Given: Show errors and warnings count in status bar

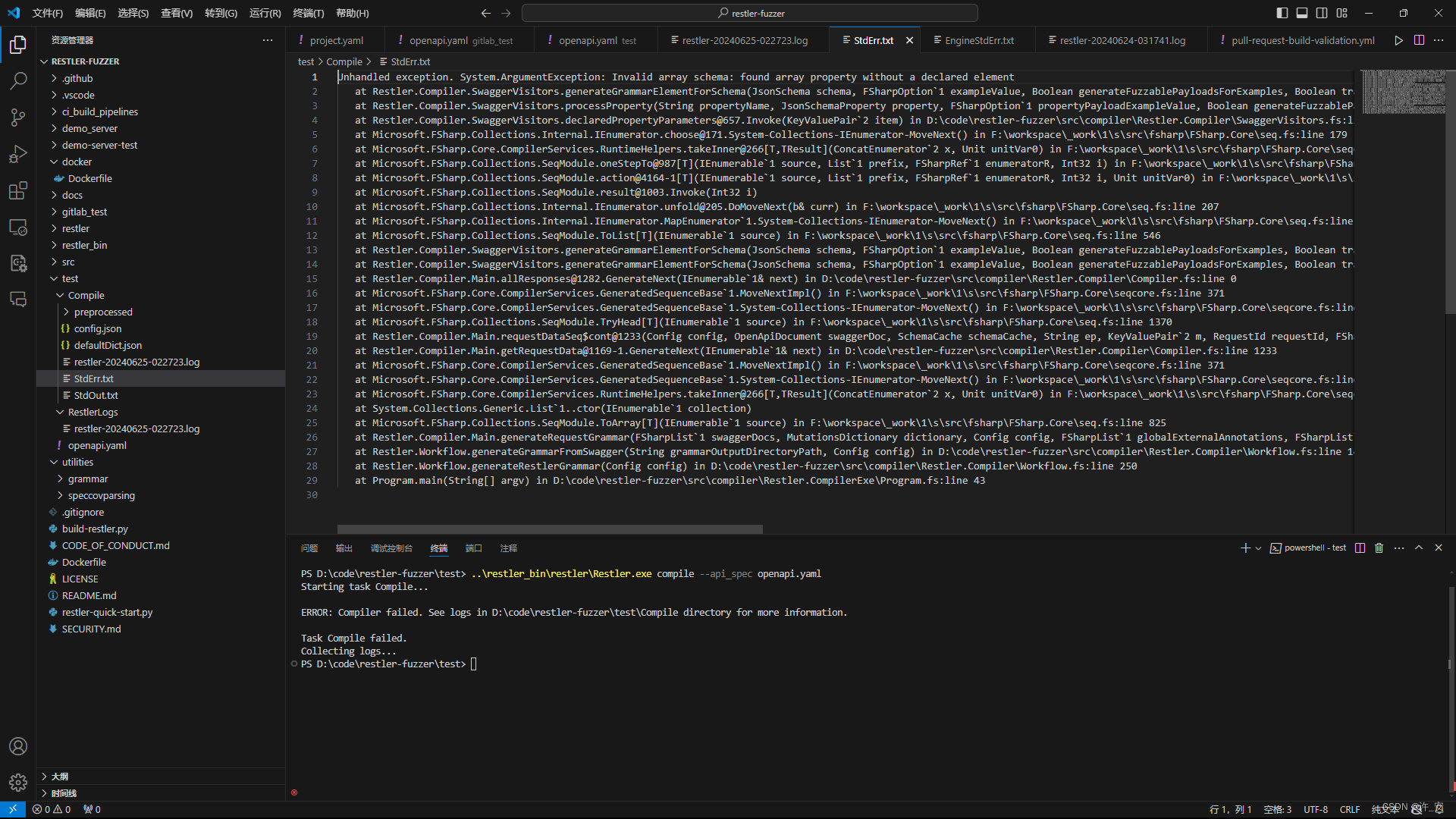Looking at the screenshot, I should 52,809.
